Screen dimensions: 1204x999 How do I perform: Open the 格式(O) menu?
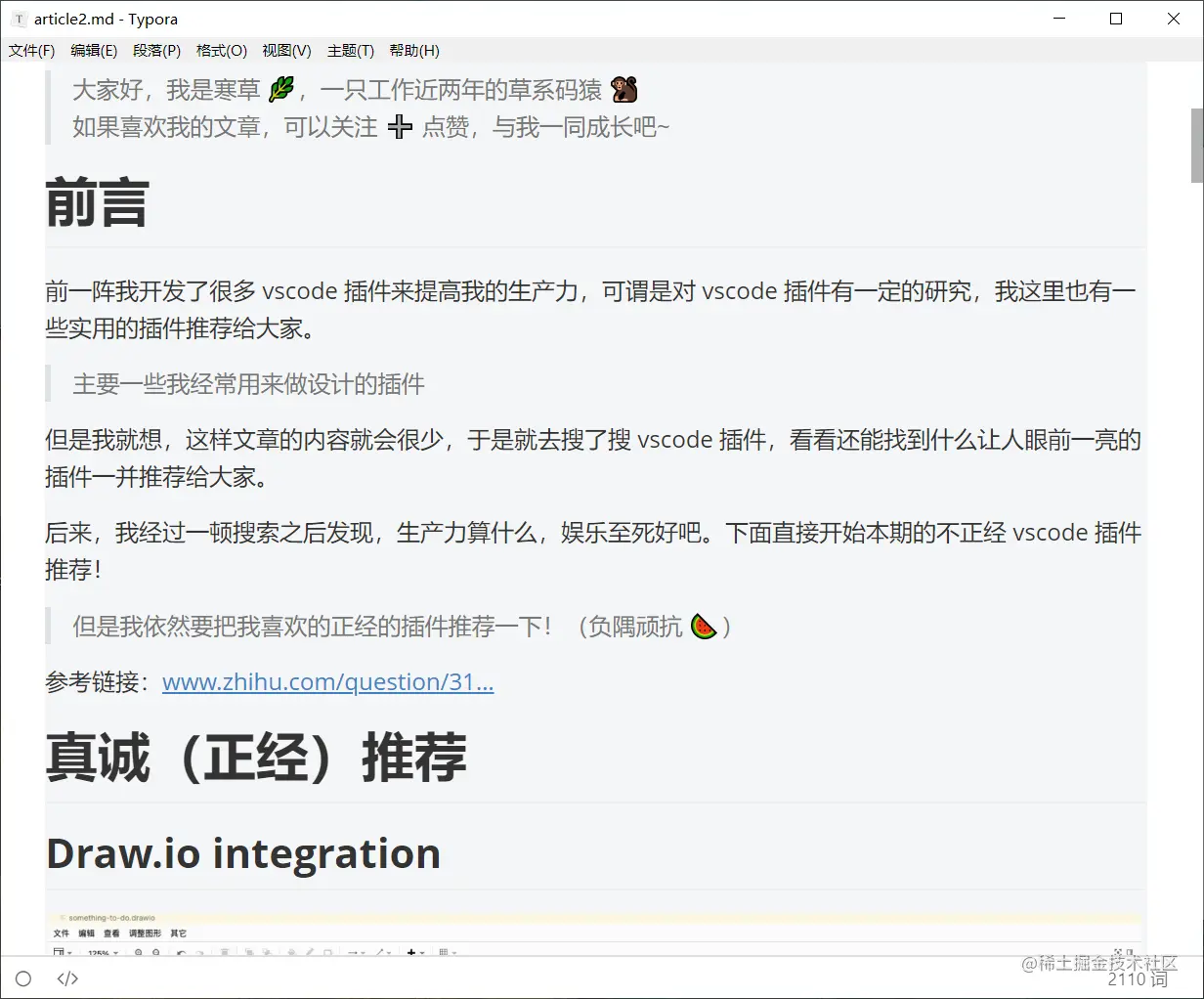222,51
